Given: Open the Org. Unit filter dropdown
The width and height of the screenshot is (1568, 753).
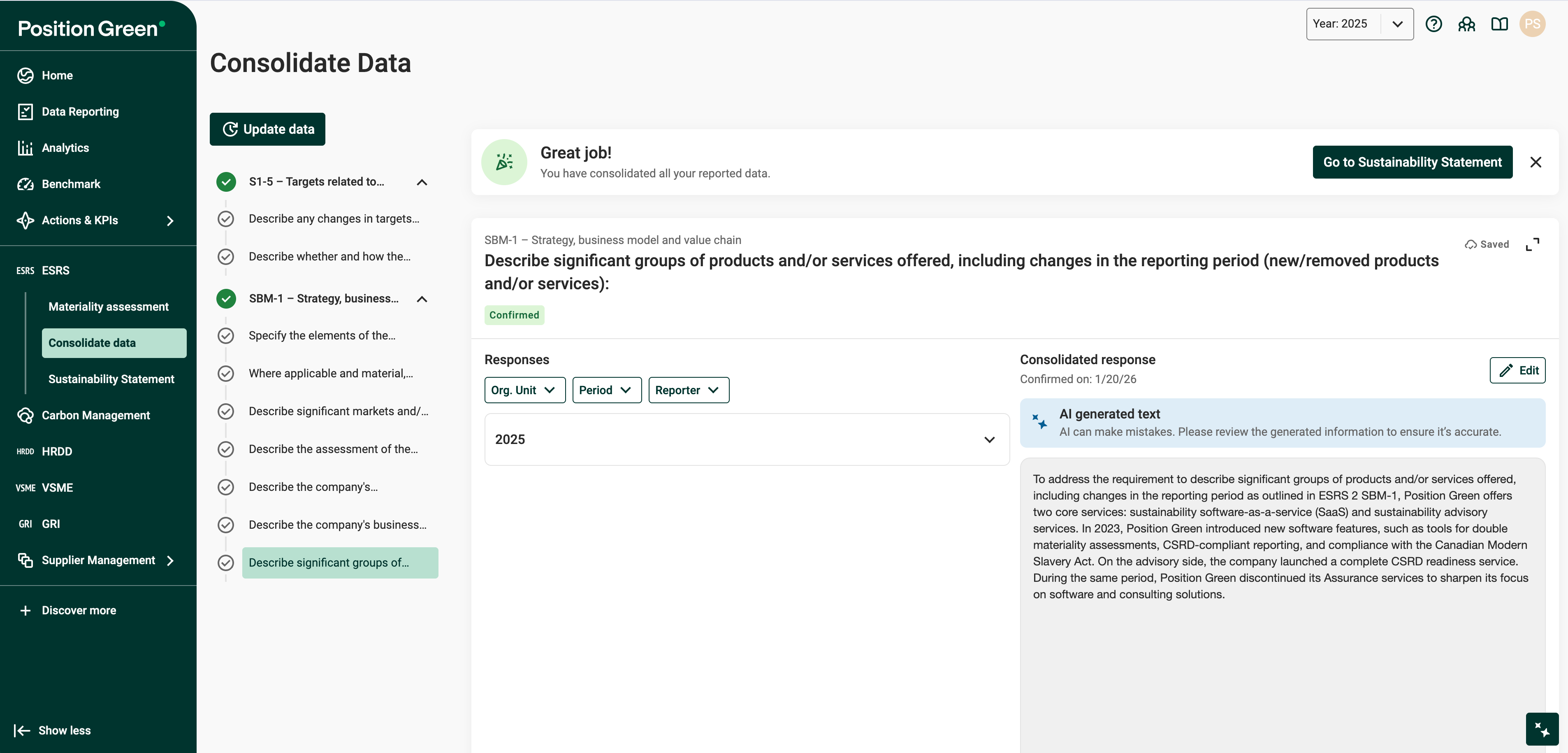Looking at the screenshot, I should click(x=524, y=390).
